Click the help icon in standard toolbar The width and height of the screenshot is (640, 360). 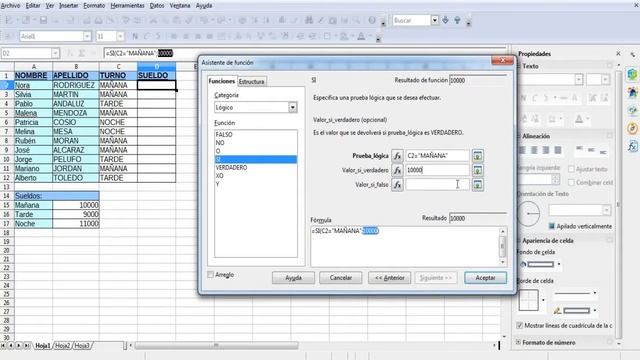372,20
